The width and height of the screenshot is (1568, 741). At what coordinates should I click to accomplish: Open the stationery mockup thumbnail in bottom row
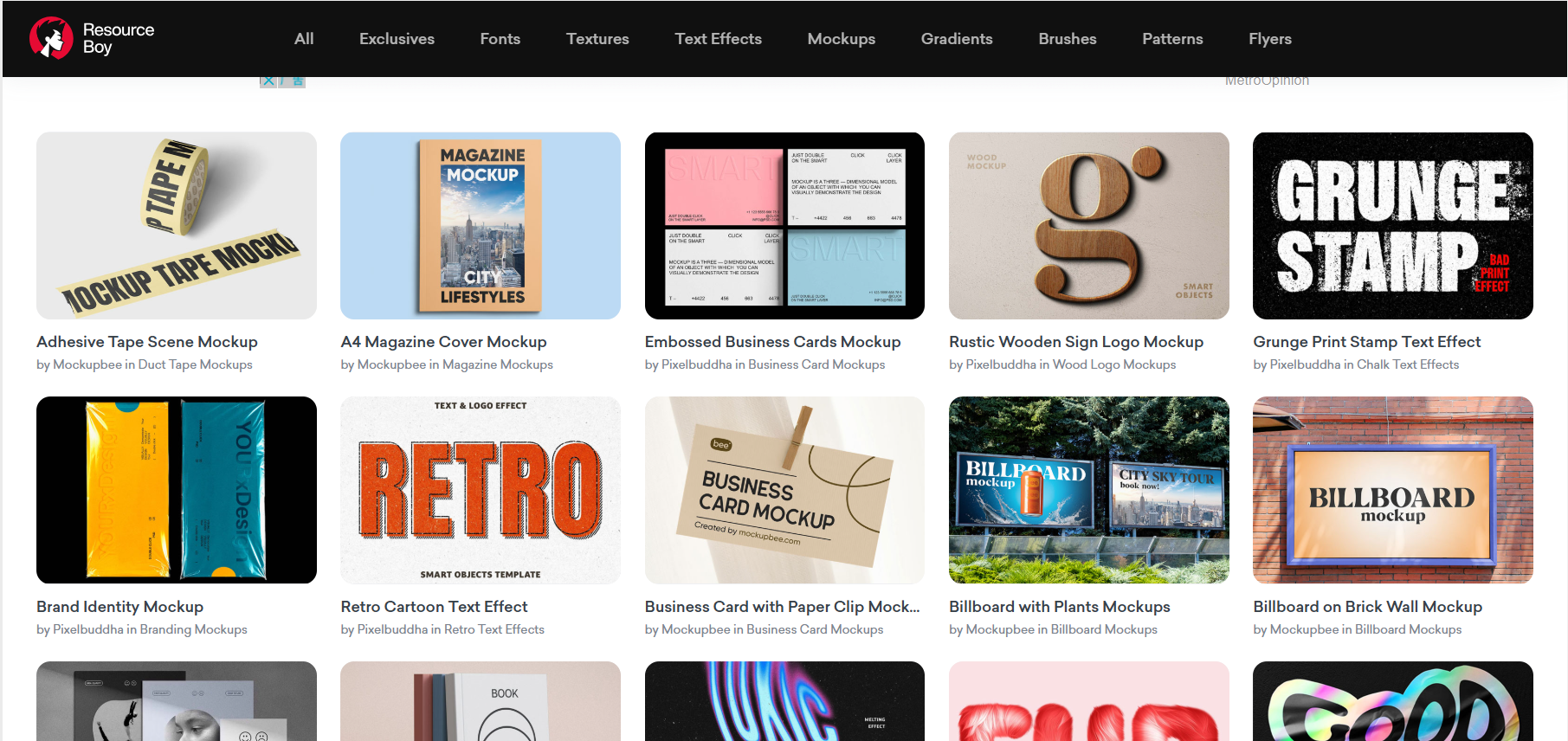[177, 701]
